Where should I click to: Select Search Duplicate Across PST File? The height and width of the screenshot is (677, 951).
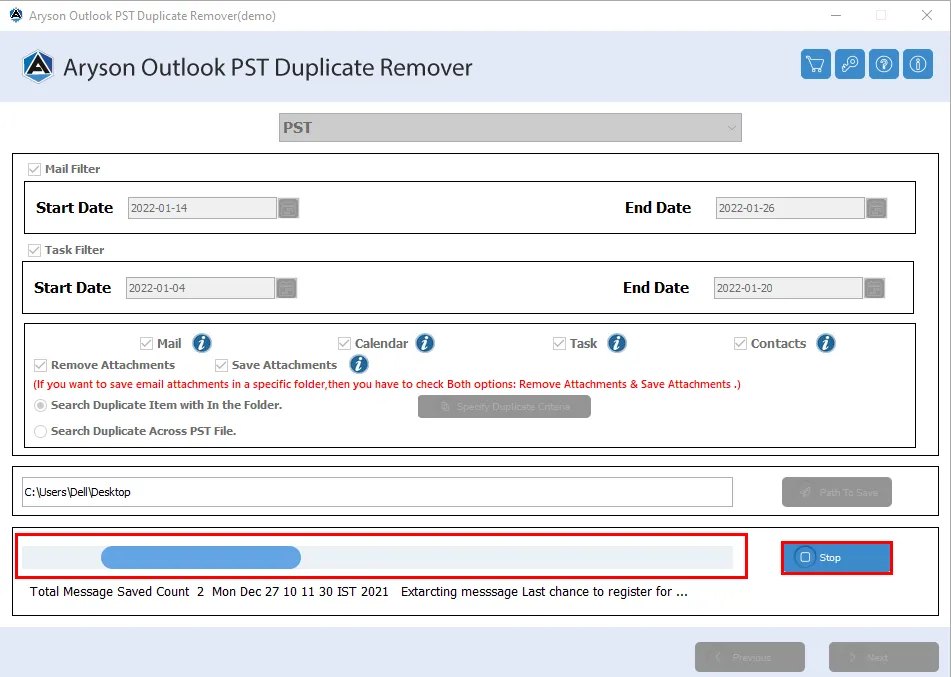[x=41, y=431]
